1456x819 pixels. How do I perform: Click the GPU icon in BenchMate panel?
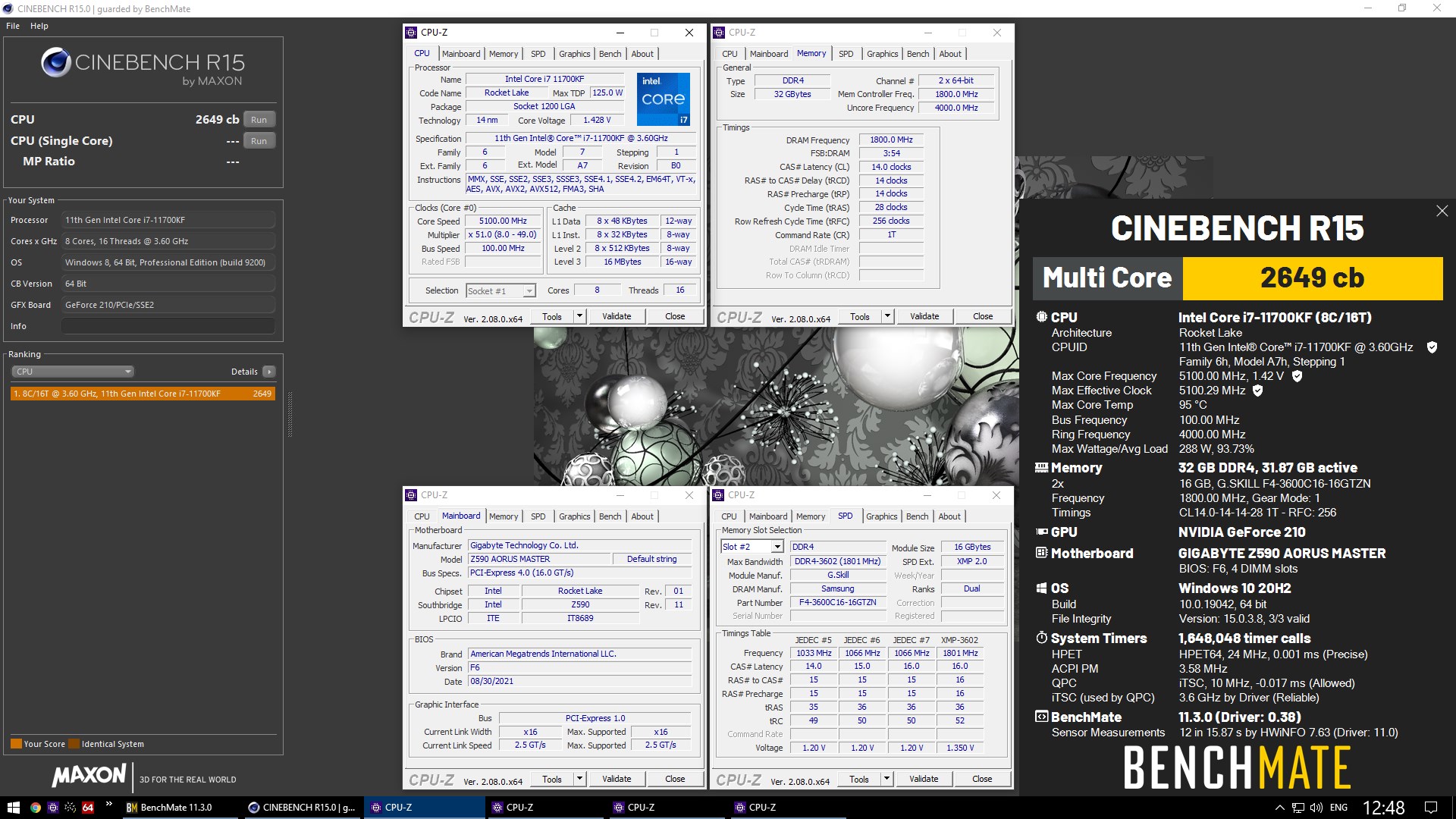[x=1042, y=532]
